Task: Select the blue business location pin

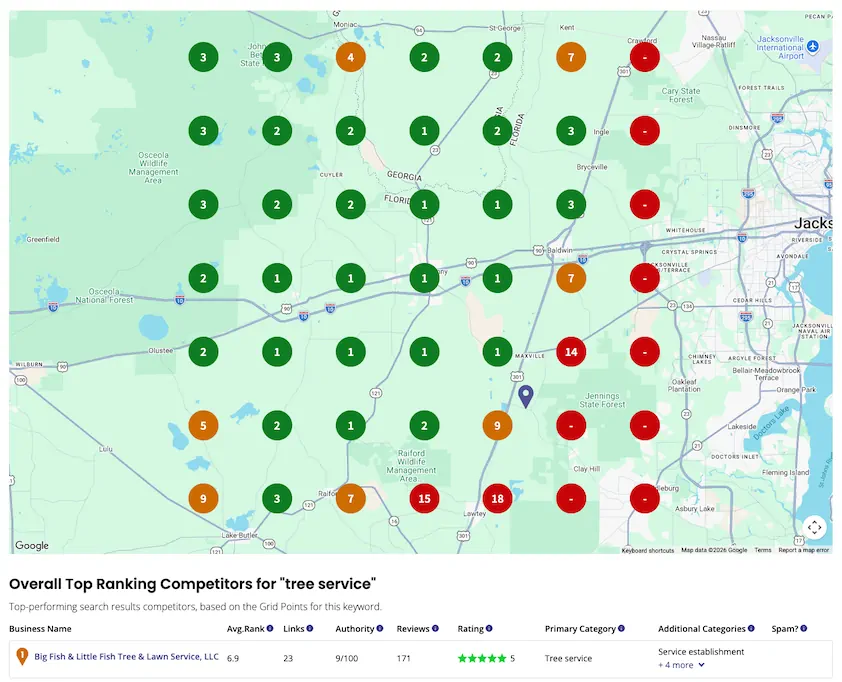Action: [x=526, y=396]
